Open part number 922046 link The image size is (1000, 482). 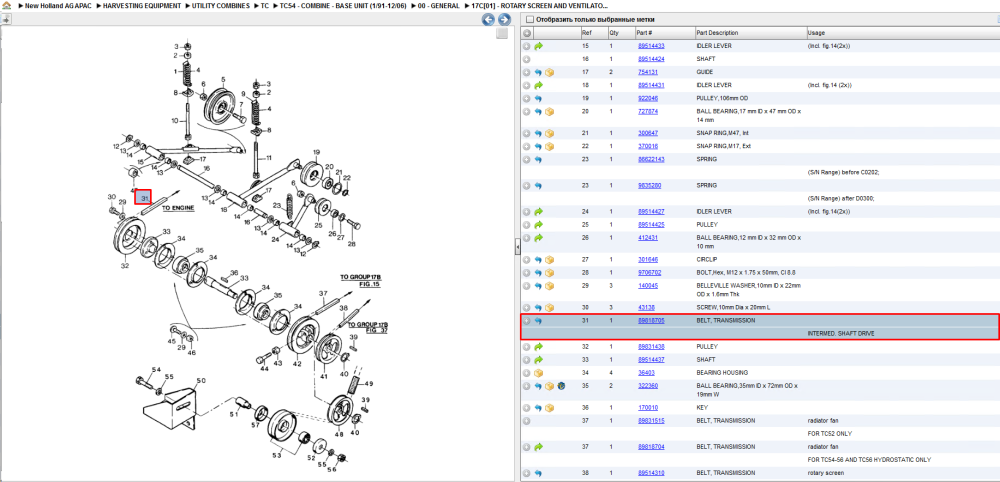(648, 98)
